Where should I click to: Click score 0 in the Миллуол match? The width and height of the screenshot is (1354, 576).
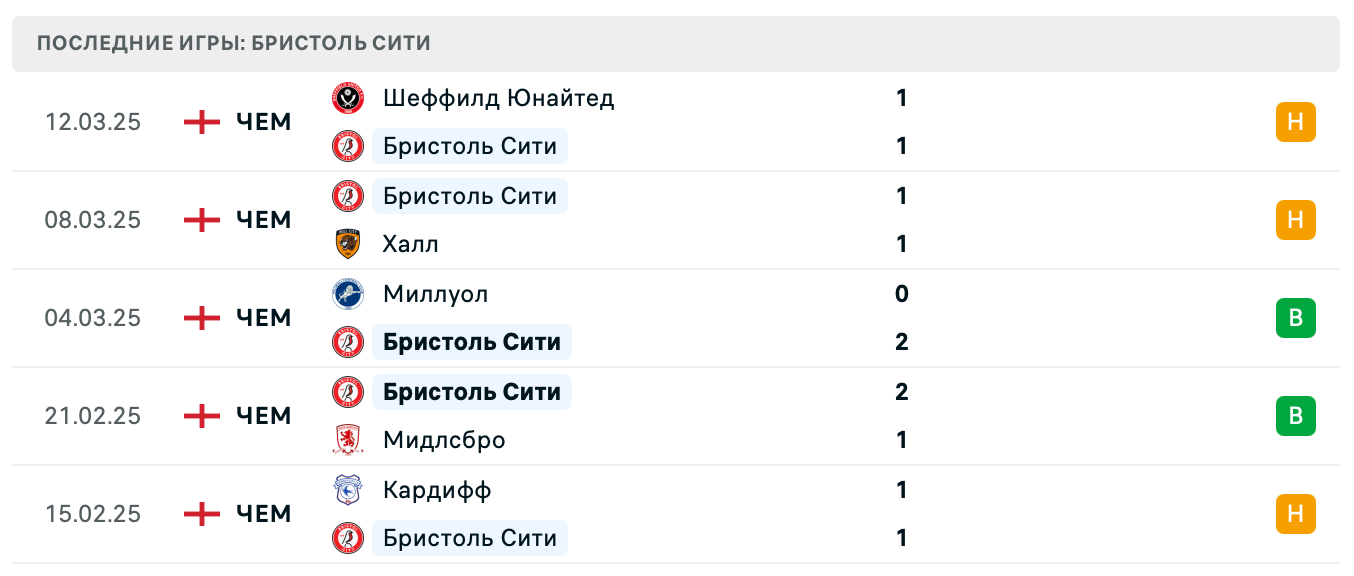click(902, 294)
